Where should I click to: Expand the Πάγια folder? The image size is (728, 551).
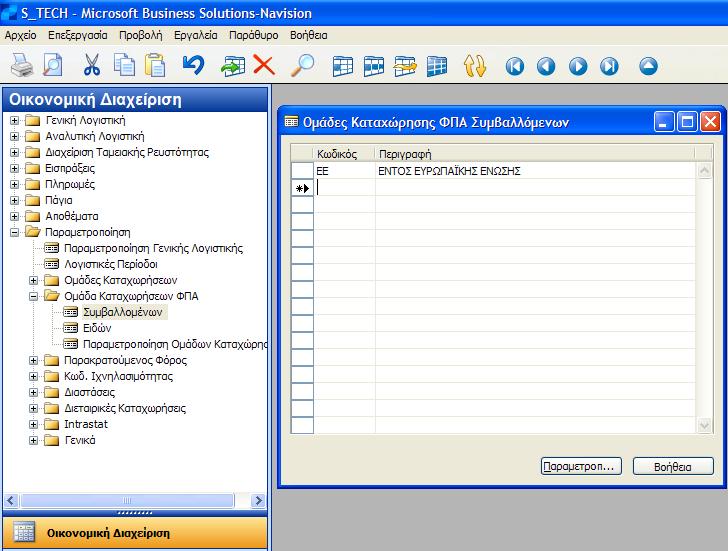14,201
